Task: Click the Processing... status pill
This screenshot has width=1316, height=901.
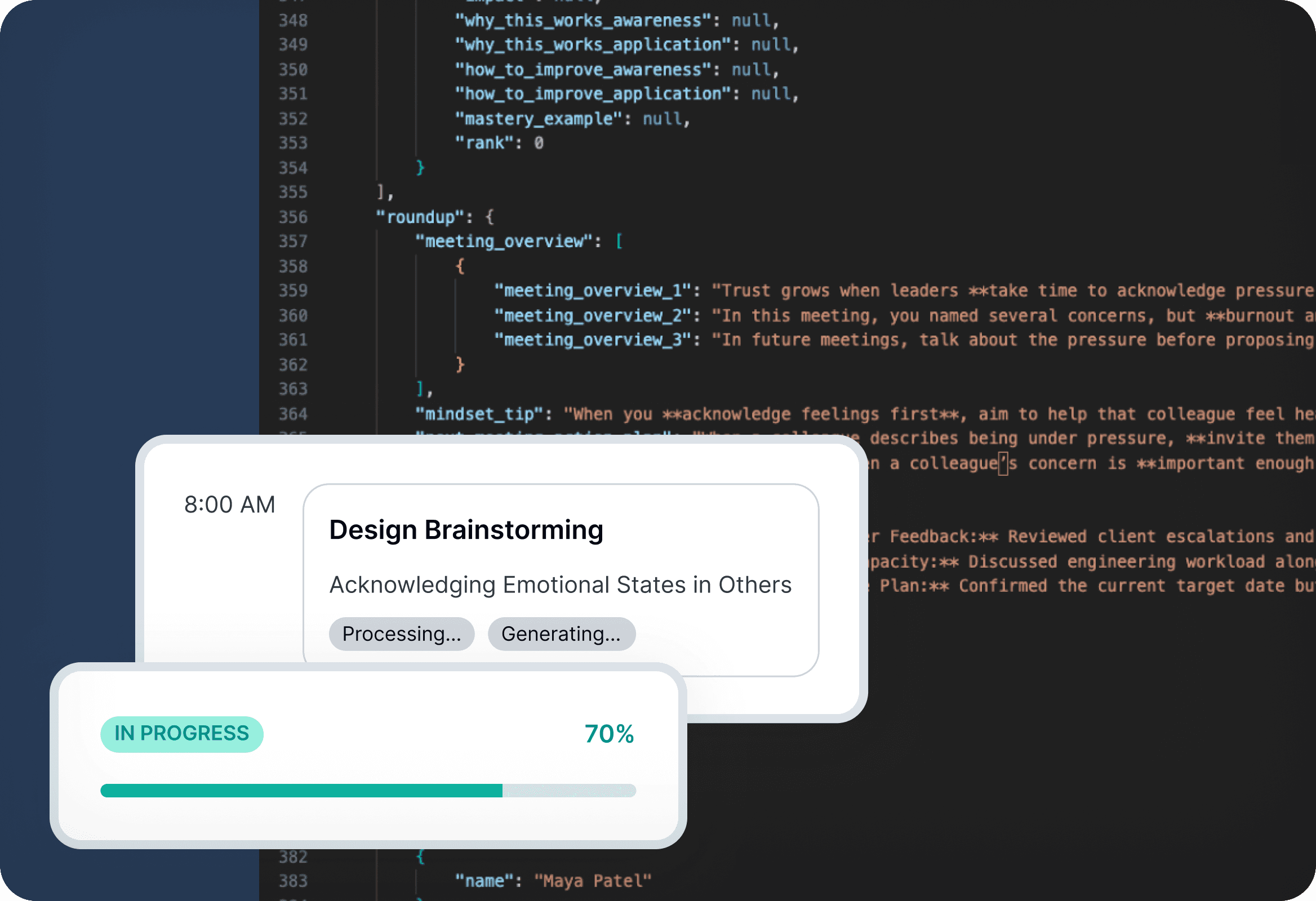Action: tap(402, 634)
